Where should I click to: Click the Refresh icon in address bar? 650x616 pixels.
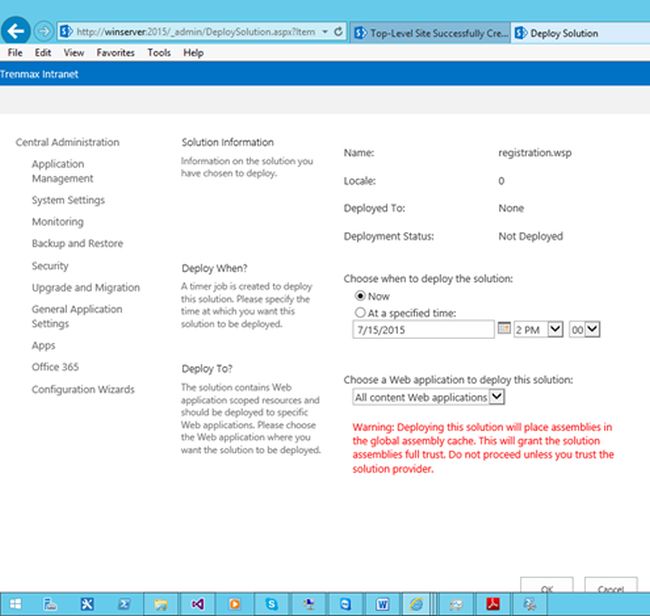(x=338, y=32)
